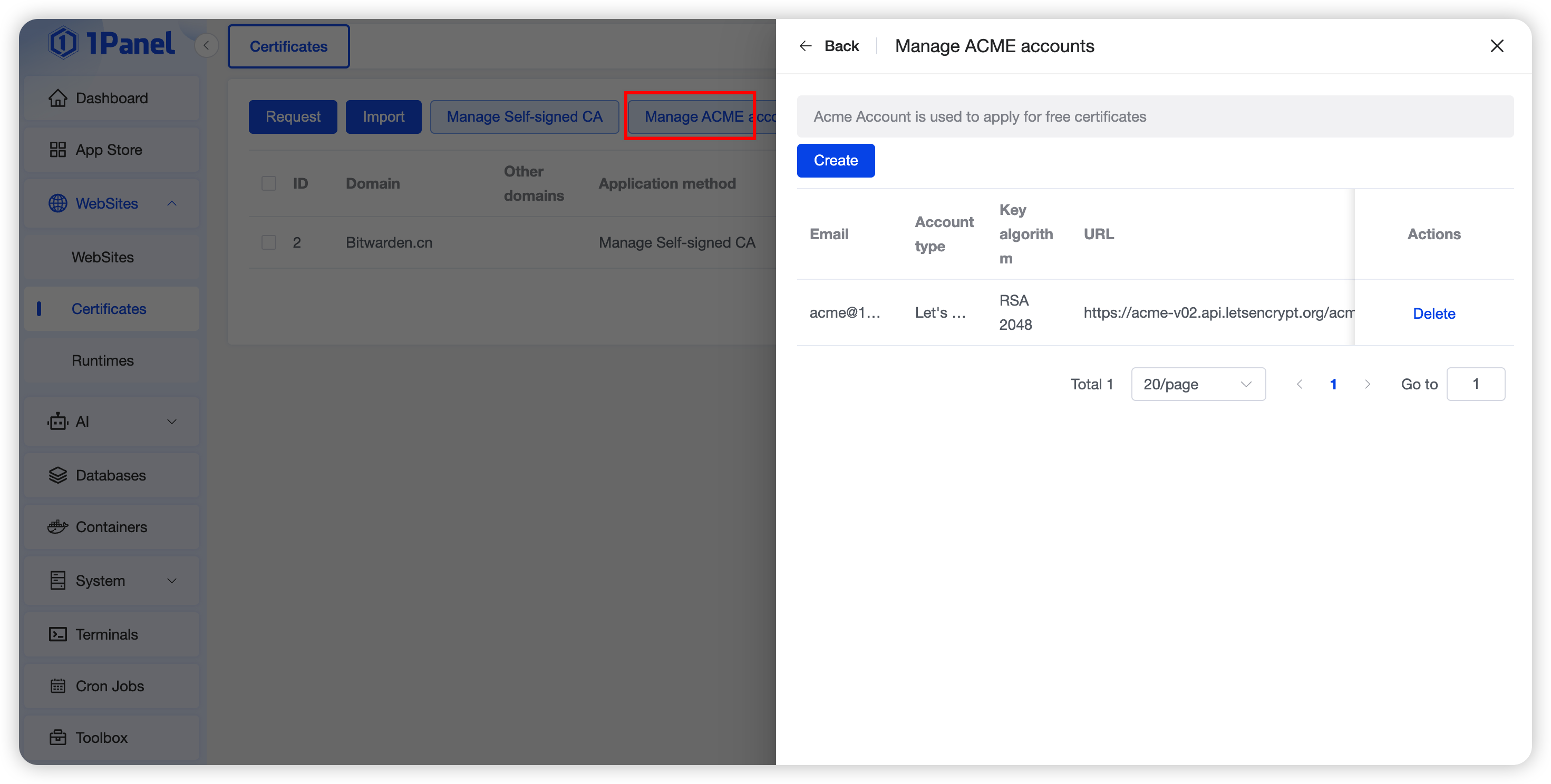Click the Dashboard home icon
The width and height of the screenshot is (1551, 784).
point(58,98)
